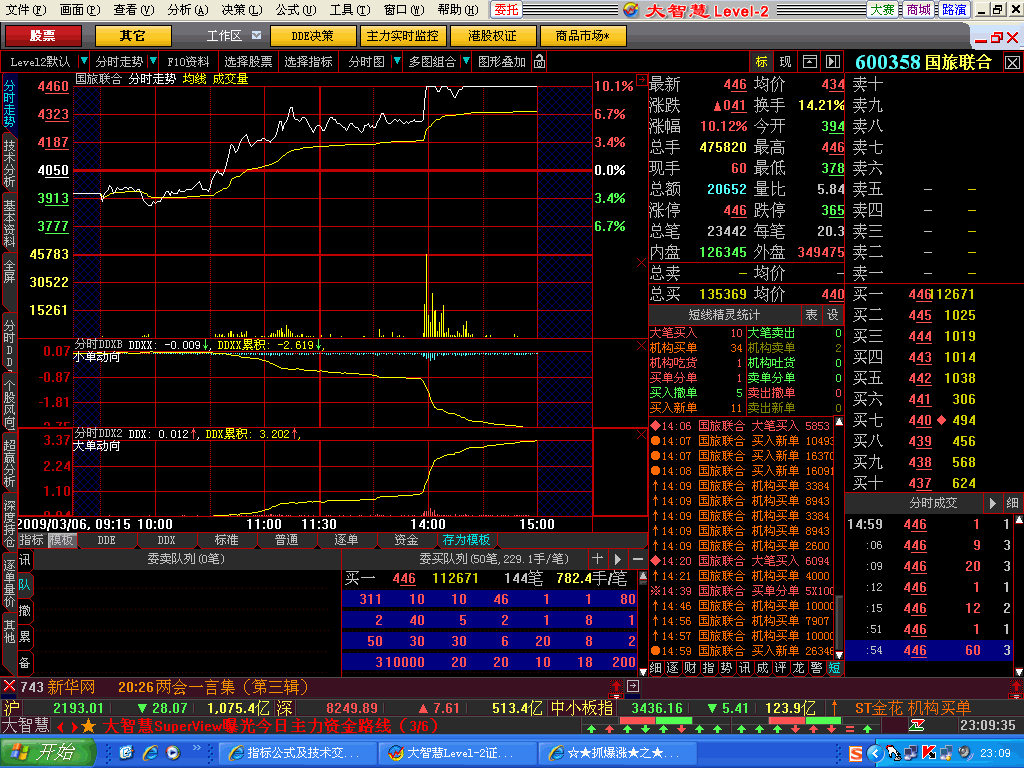Screen dimensions: 1024x768
Task: Click the Dazhihui logo in the title bar
Action: tap(631, 10)
